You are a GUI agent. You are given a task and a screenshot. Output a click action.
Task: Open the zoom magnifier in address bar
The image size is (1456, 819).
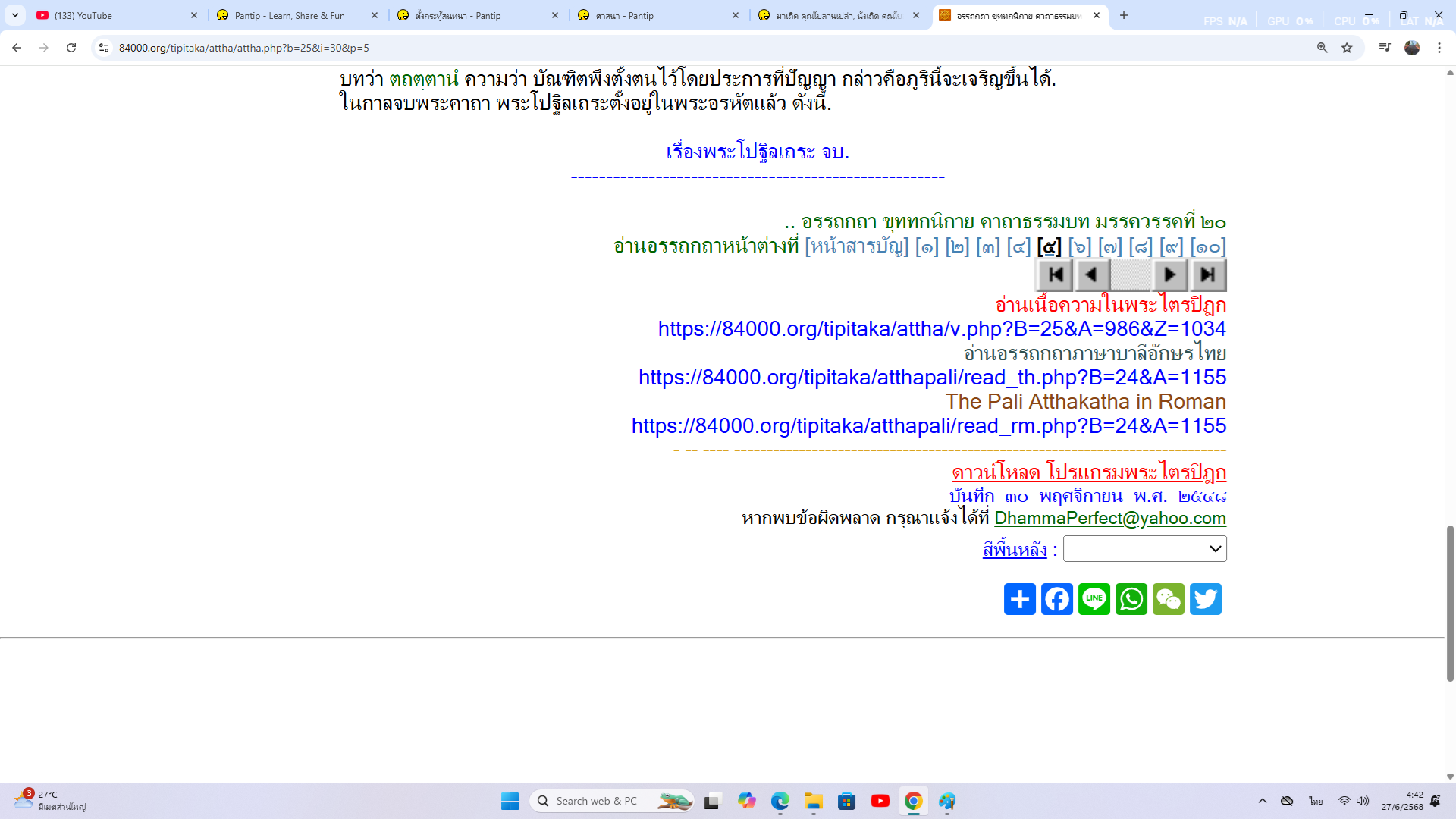coord(1322,48)
